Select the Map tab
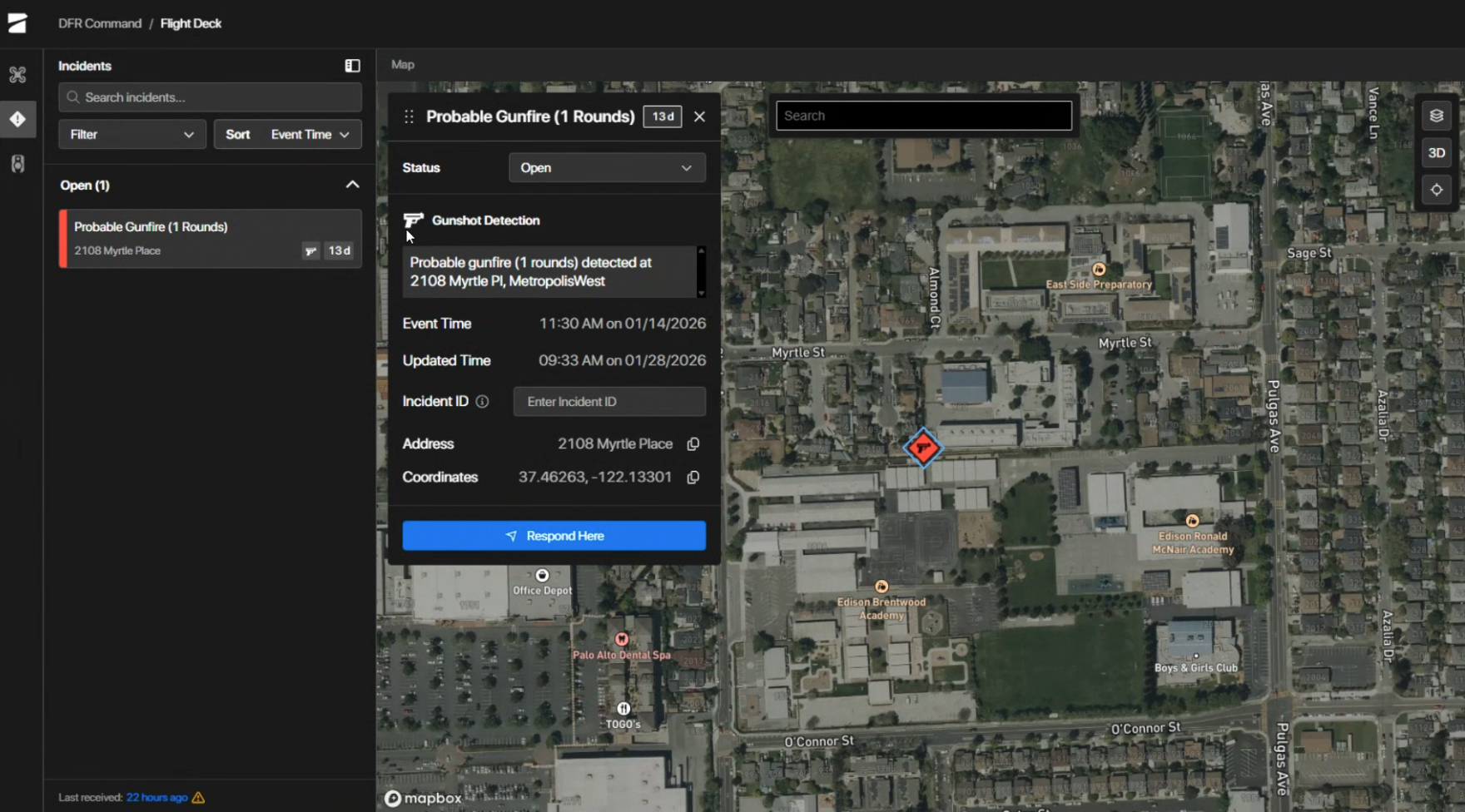The height and width of the screenshot is (812, 1465). click(x=403, y=64)
